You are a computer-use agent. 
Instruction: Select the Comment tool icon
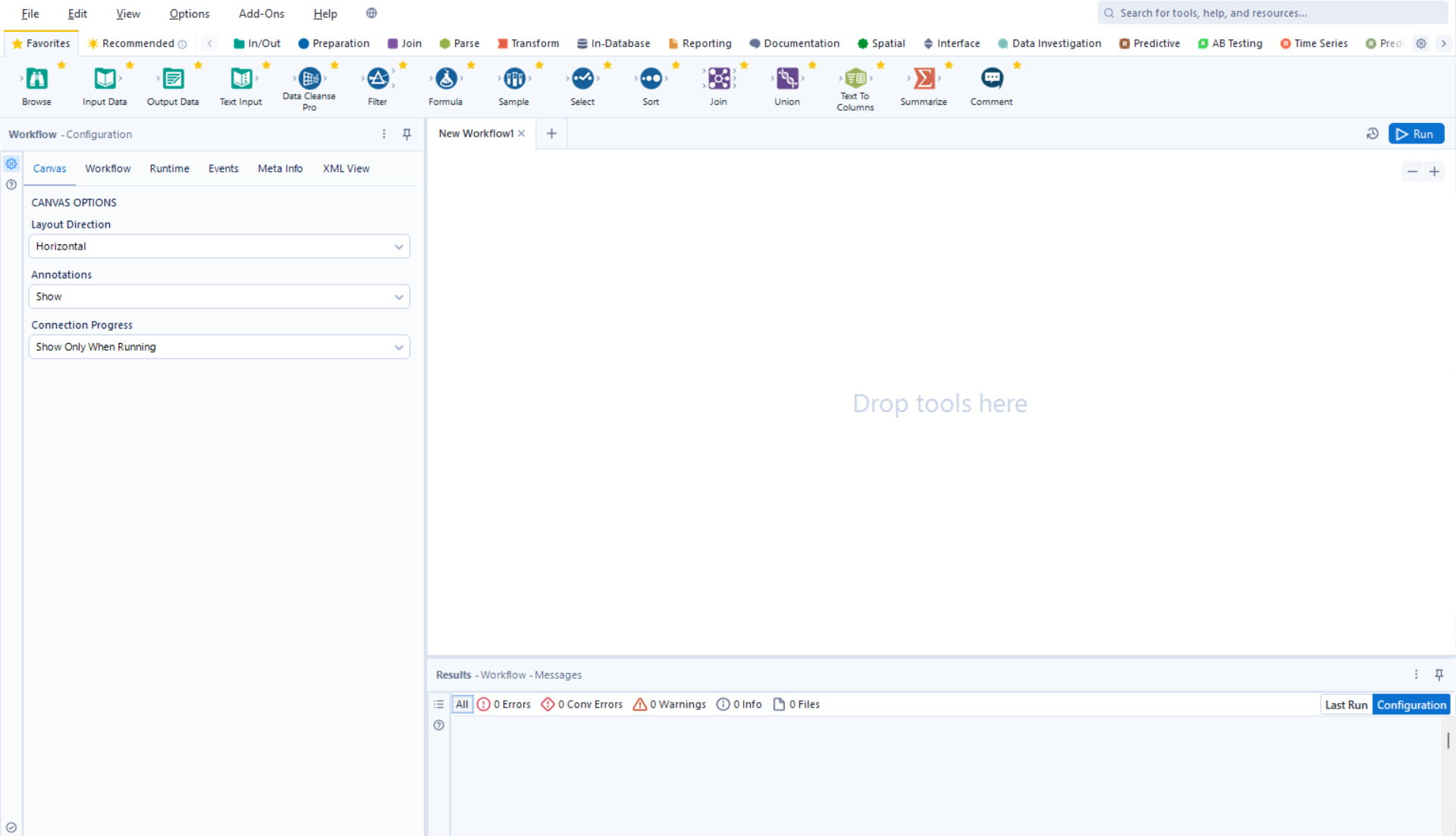click(992, 79)
